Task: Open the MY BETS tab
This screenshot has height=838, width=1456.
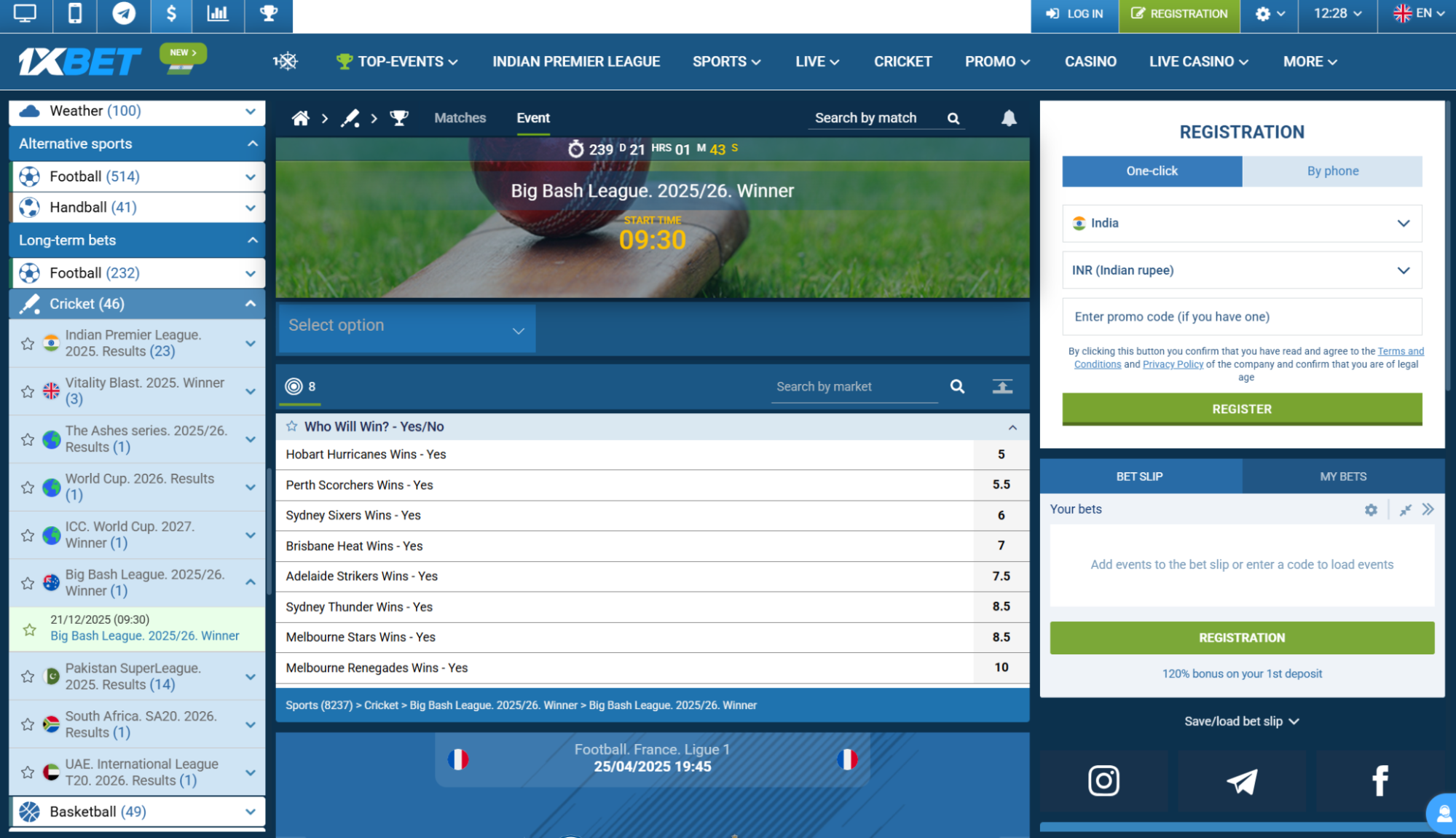Action: (x=1342, y=477)
